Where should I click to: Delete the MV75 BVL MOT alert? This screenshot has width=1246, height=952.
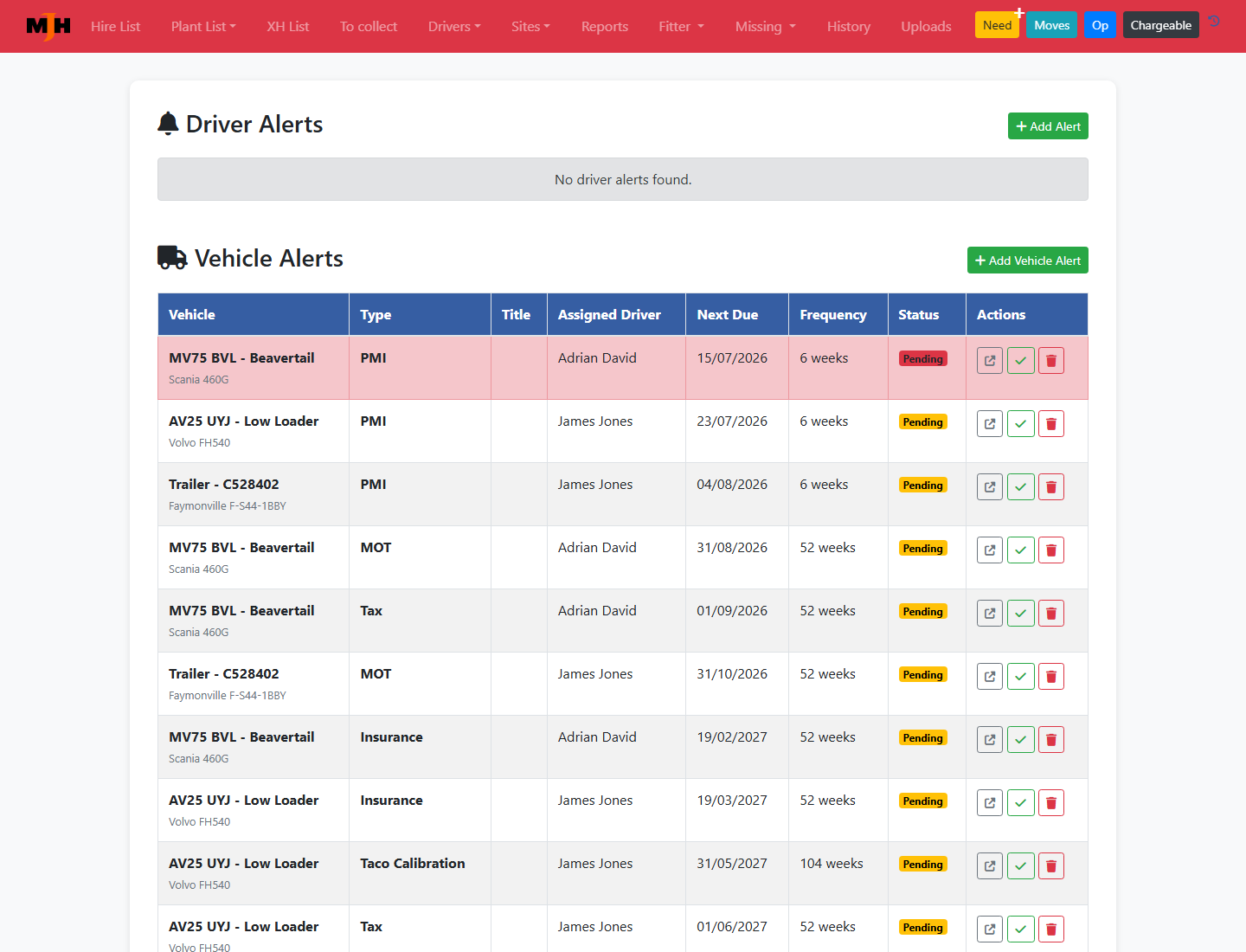pos(1051,550)
